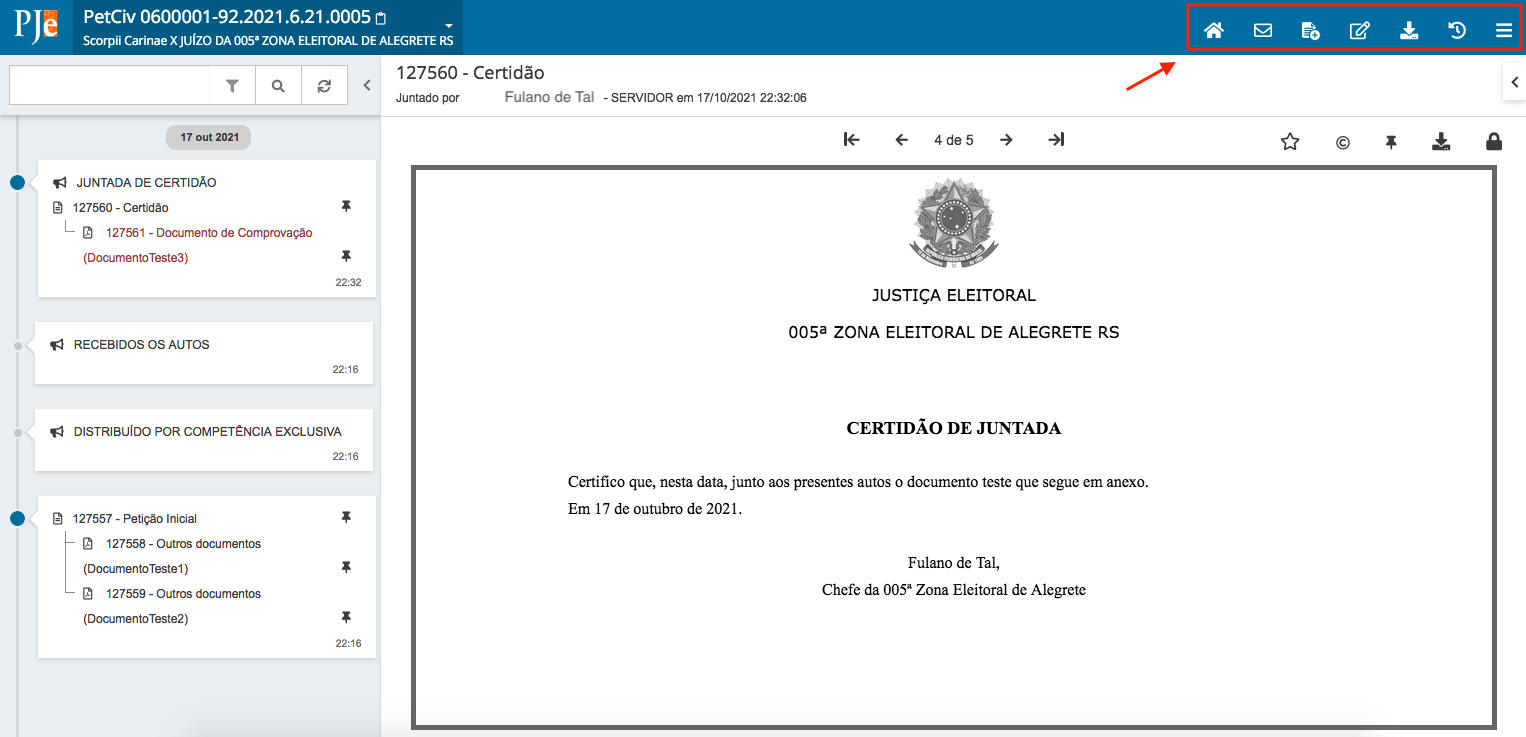Image resolution: width=1526 pixels, height=737 pixels.
Task: Open the envelope messages icon
Action: point(1263,30)
